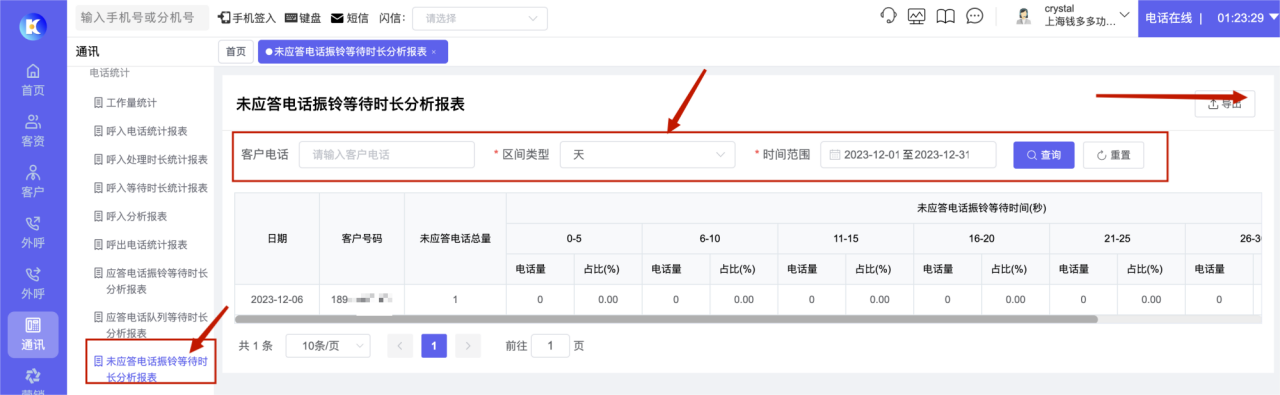Open the book manual icon

click(x=945, y=16)
